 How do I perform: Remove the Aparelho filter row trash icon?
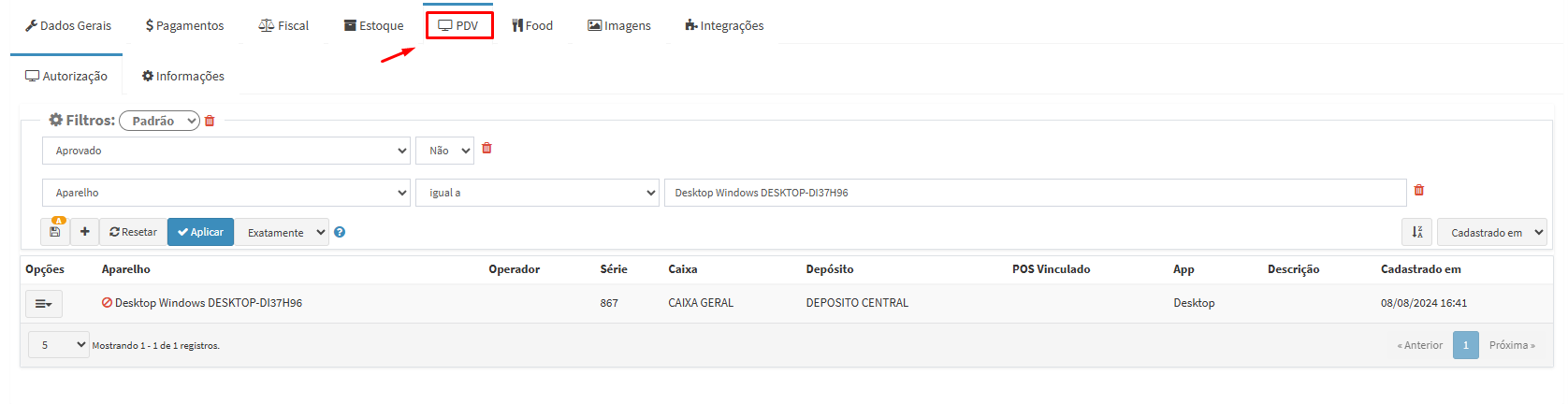coord(1418,191)
